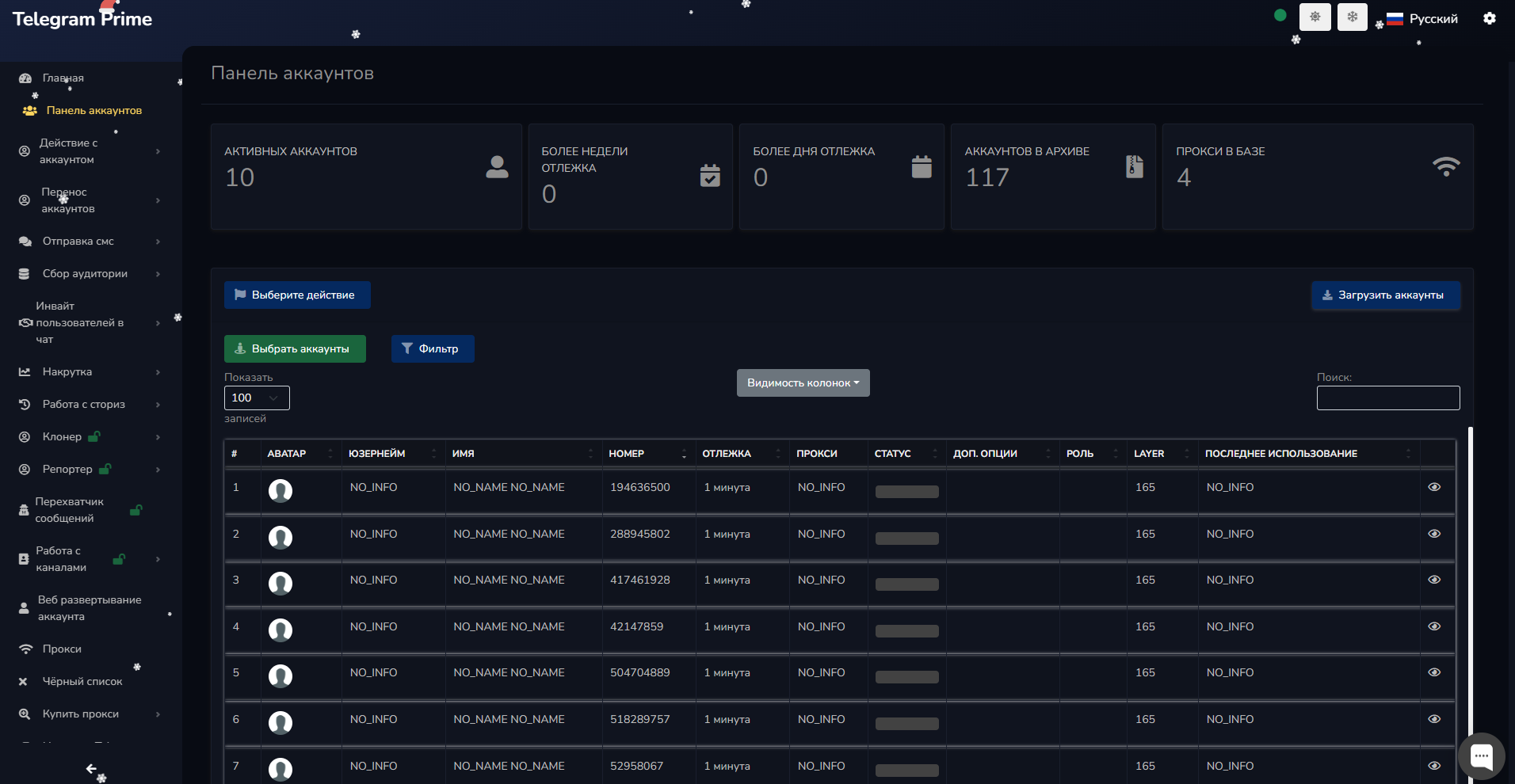View account 42147859 eye icon

(x=1434, y=626)
